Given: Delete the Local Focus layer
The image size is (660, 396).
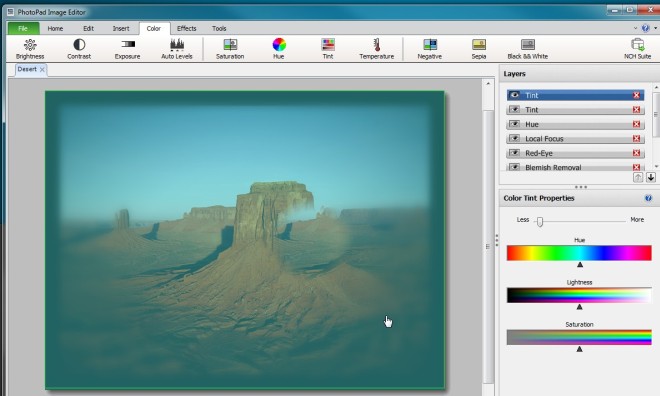Looking at the screenshot, I should pos(636,138).
